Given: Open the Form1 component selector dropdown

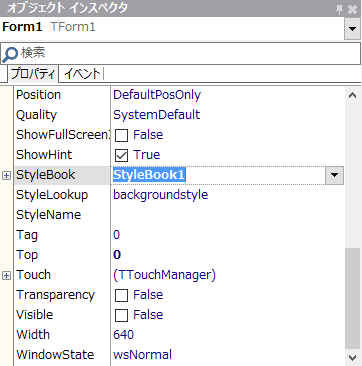Looking at the screenshot, I should pyautogui.click(x=352, y=29).
